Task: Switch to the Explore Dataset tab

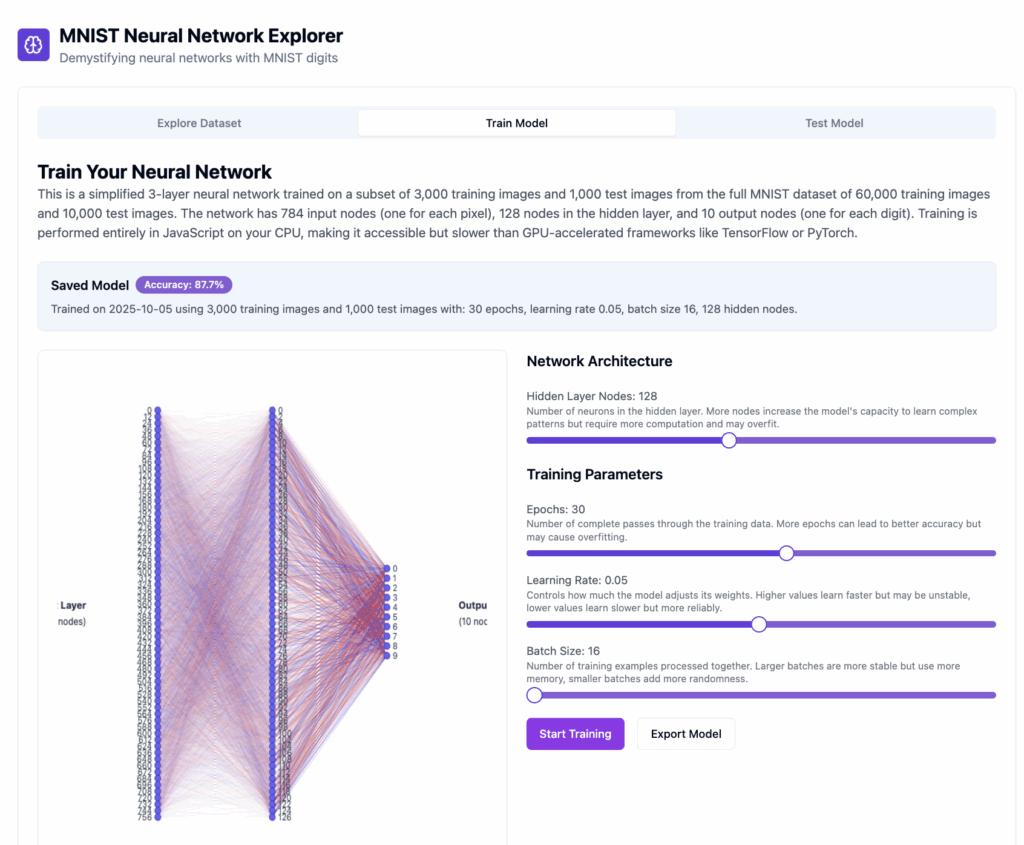Action: point(199,123)
